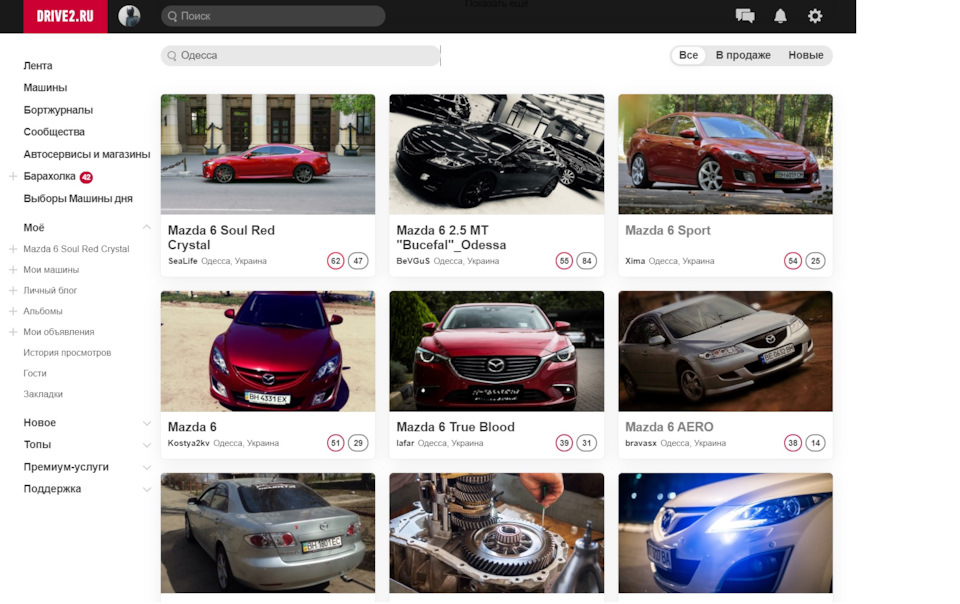This screenshot has width=960, height=604.
Task: Open История просмотров link
Action: (67, 353)
